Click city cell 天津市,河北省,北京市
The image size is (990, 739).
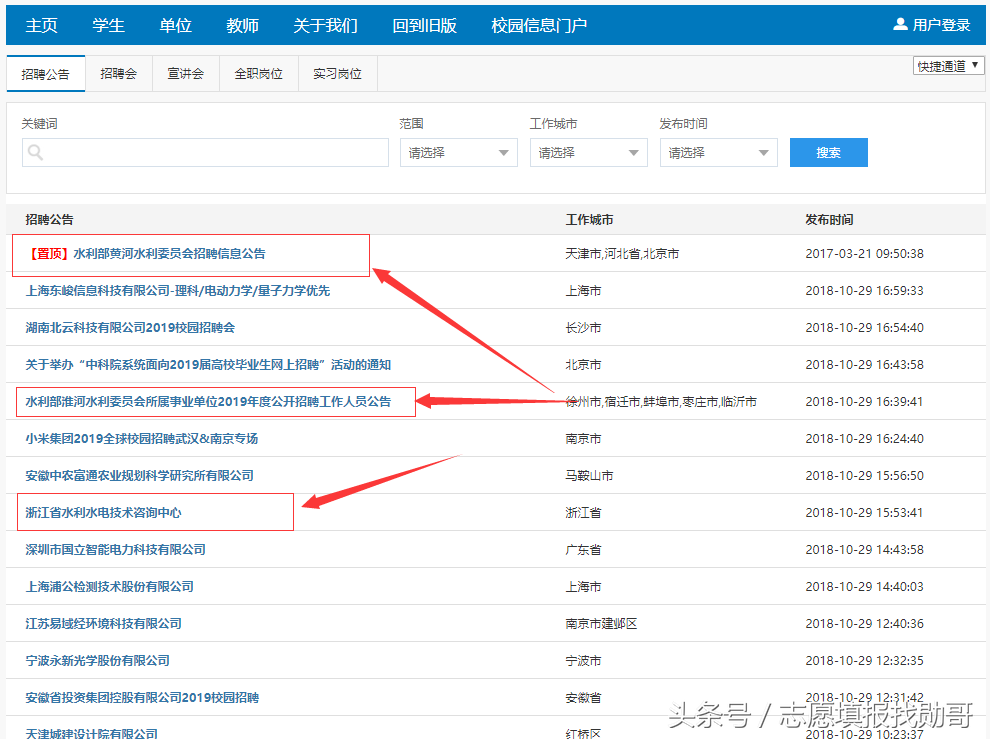point(622,253)
